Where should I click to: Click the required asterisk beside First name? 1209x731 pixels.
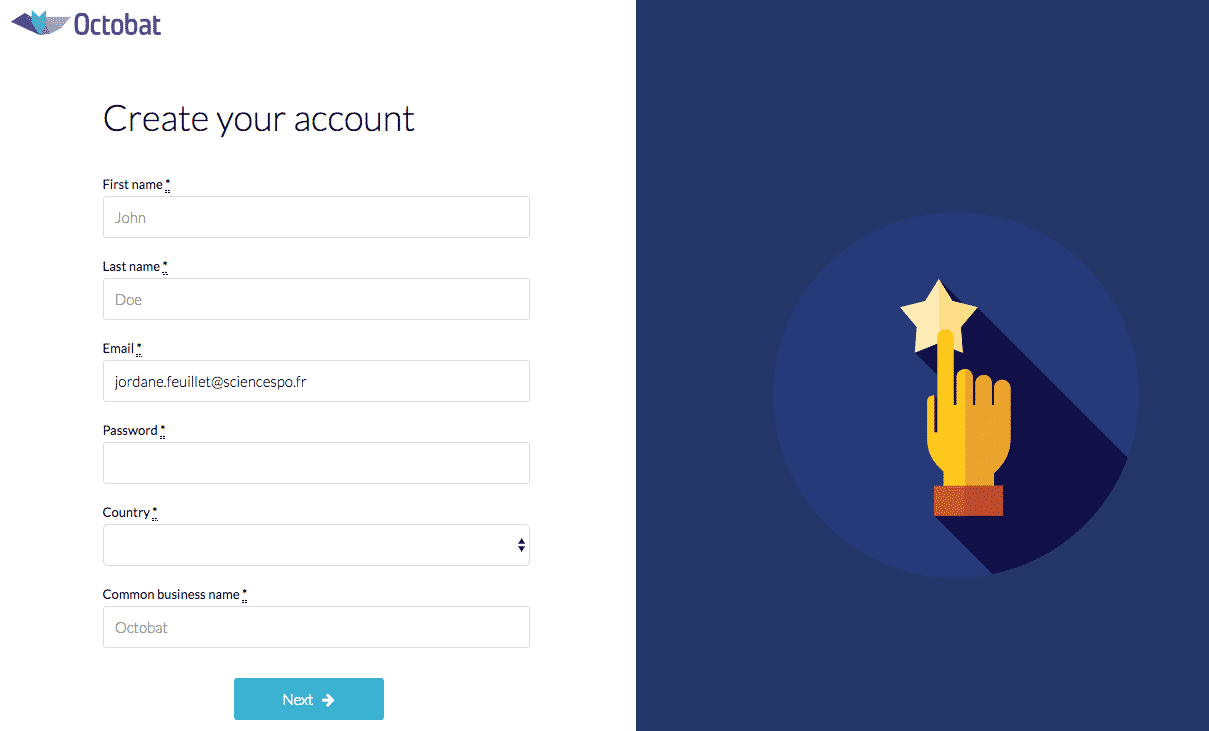pyautogui.click(x=168, y=185)
